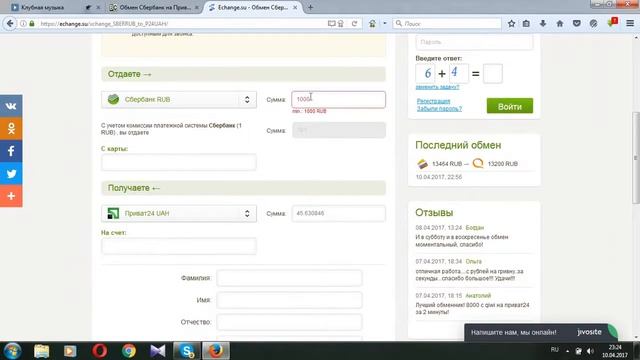Image resolution: width=640 pixels, height=360 pixels.
Task: Open more share options plus icon
Action: (x=11, y=196)
